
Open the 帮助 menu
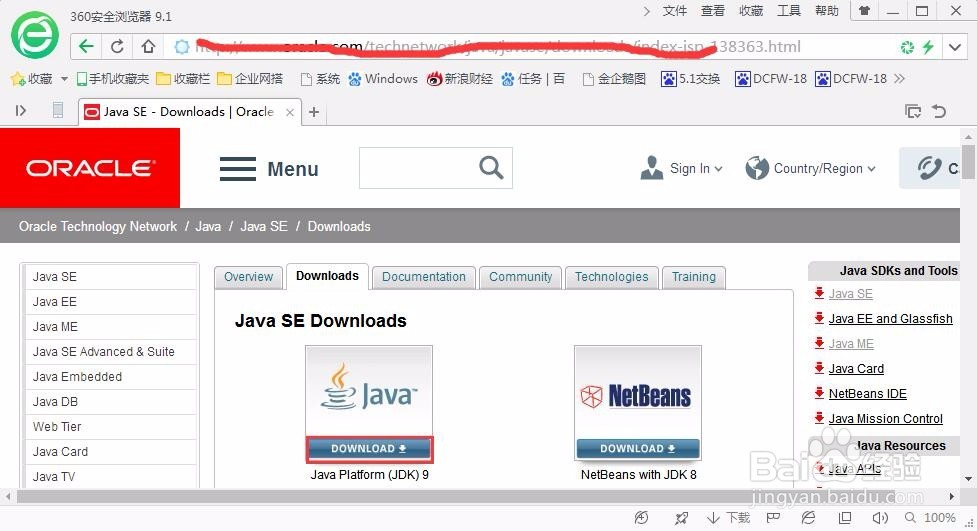pyautogui.click(x=827, y=11)
